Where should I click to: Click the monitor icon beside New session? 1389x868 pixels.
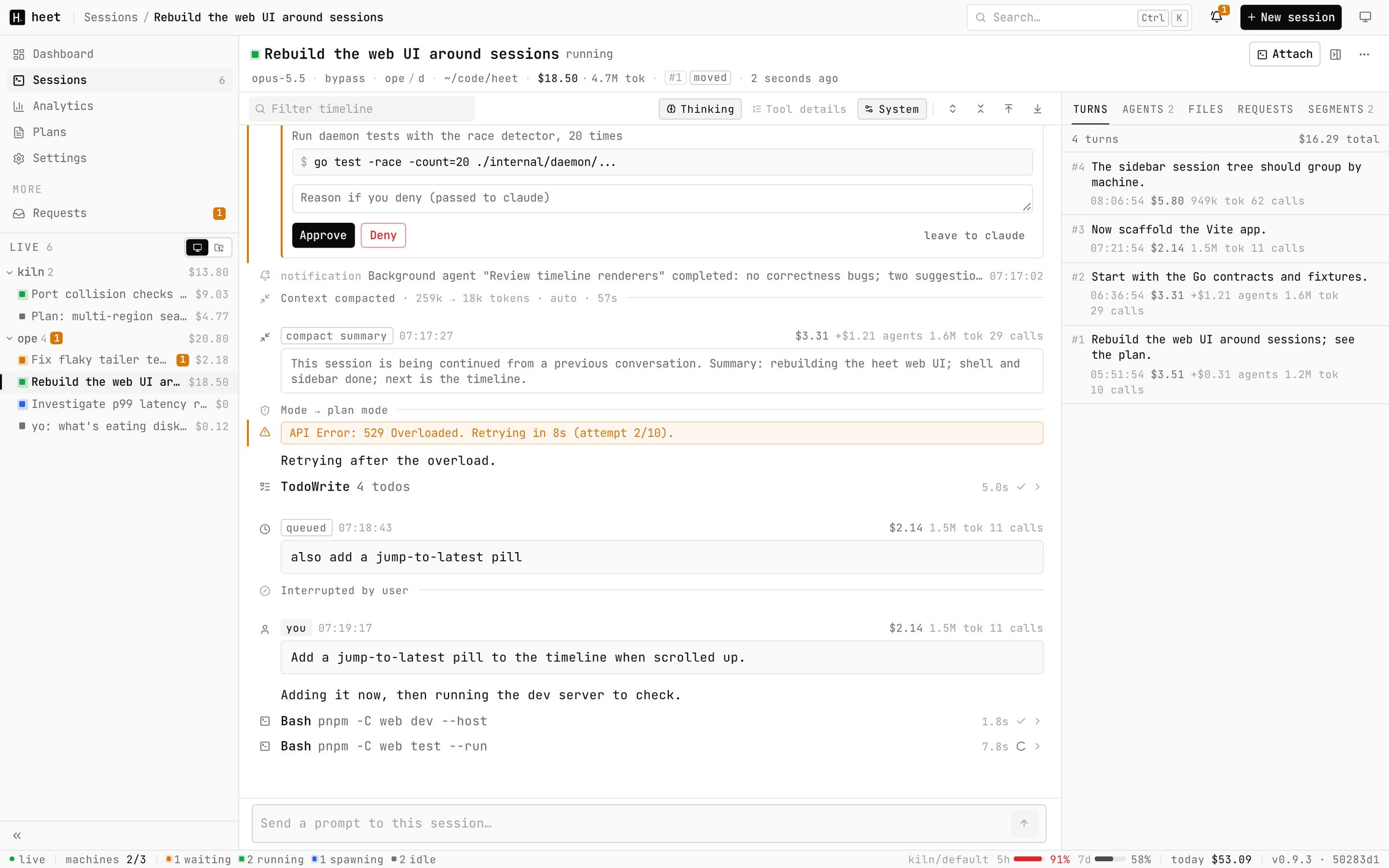tap(1365, 17)
